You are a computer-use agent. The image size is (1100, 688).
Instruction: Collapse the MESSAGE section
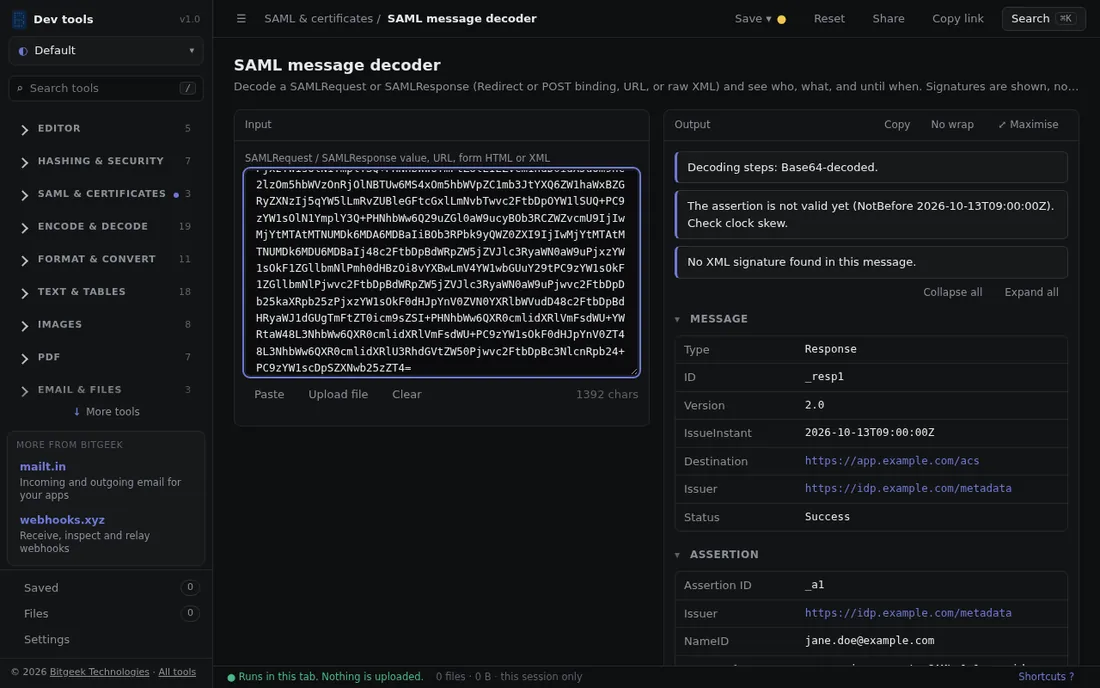(x=711, y=319)
